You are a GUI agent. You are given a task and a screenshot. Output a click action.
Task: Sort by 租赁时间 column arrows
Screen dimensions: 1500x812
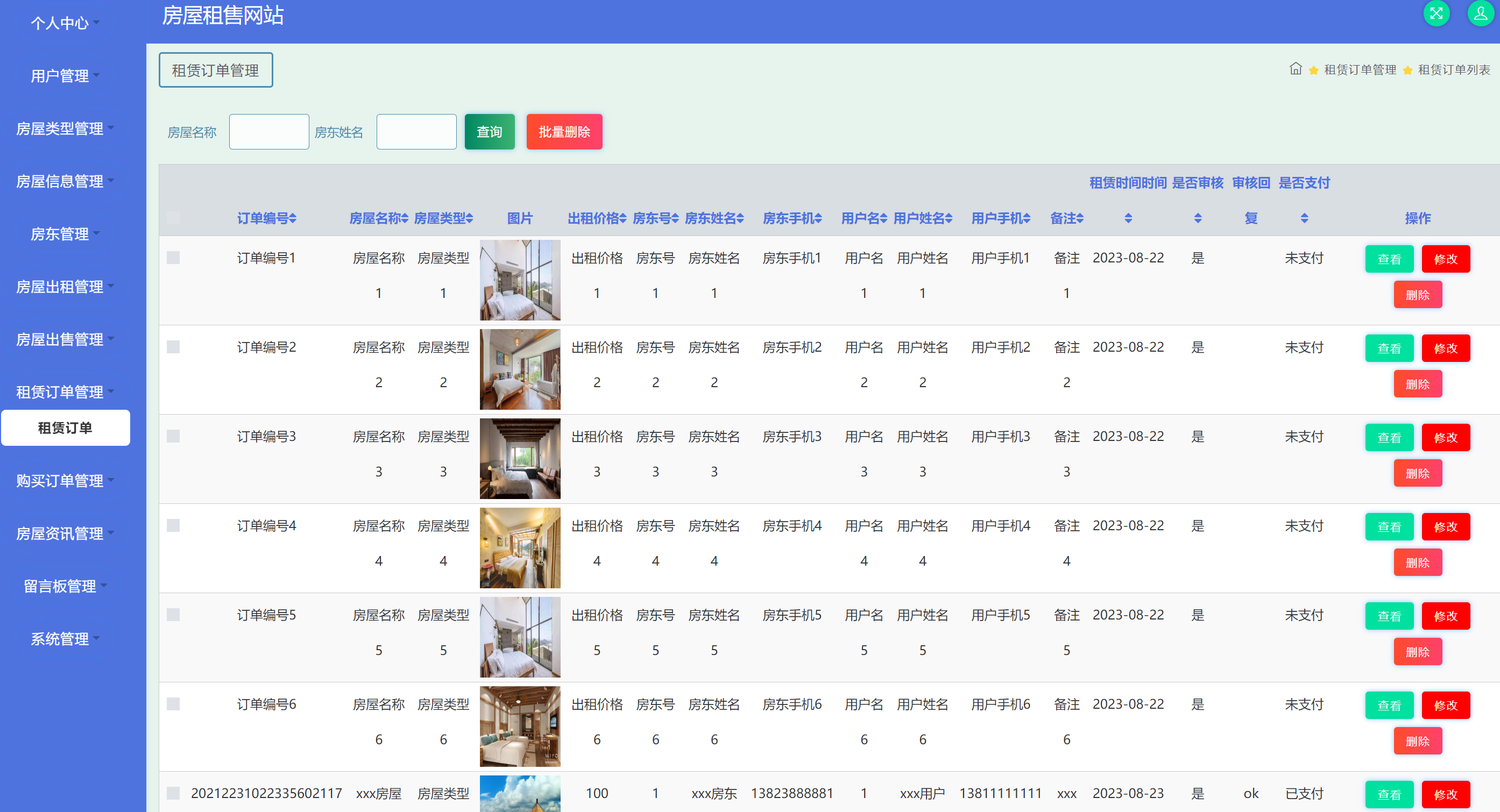pos(1128,218)
